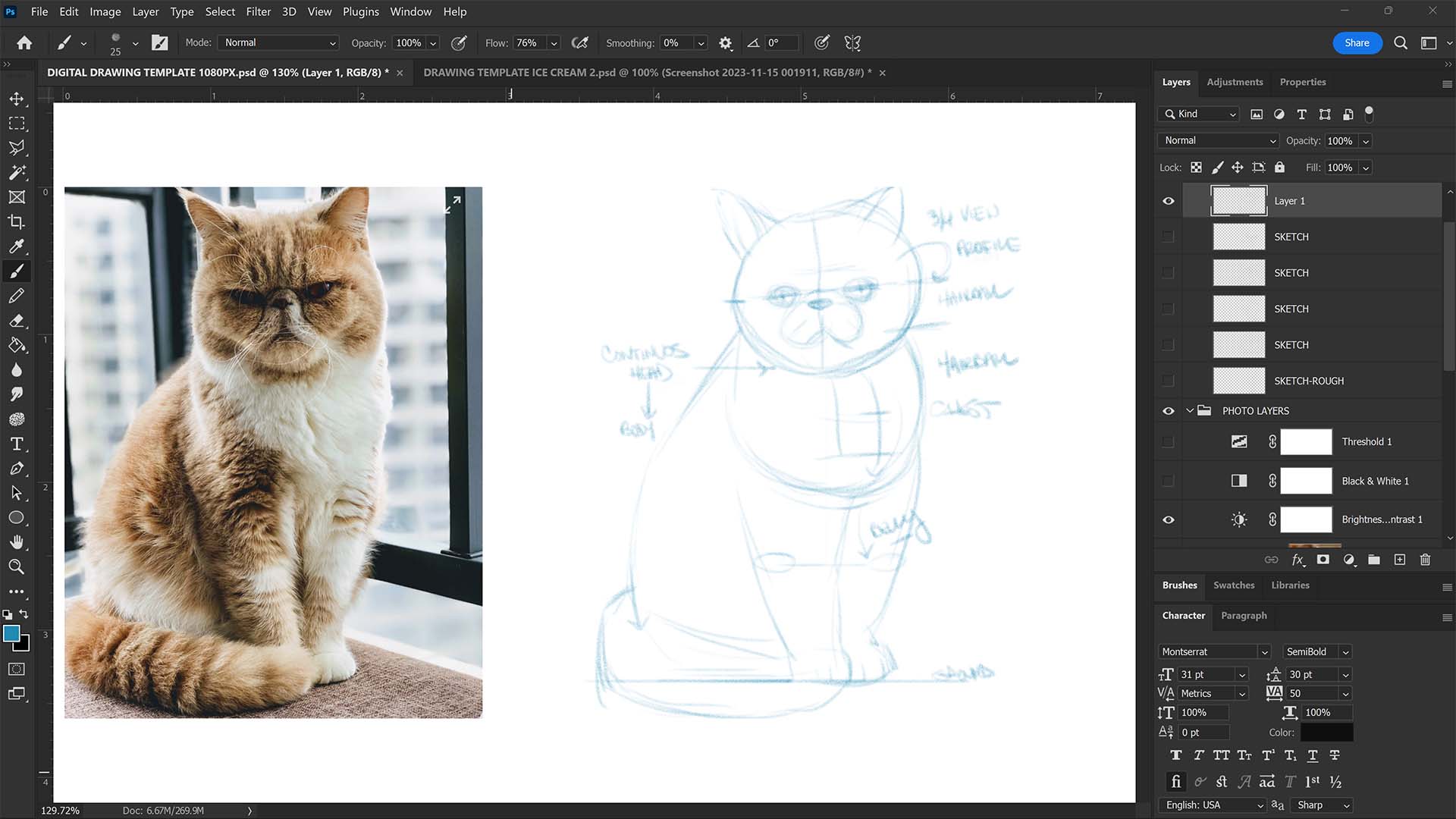
Task: Show the SKETCH-ROUGH layer
Action: tap(1169, 381)
